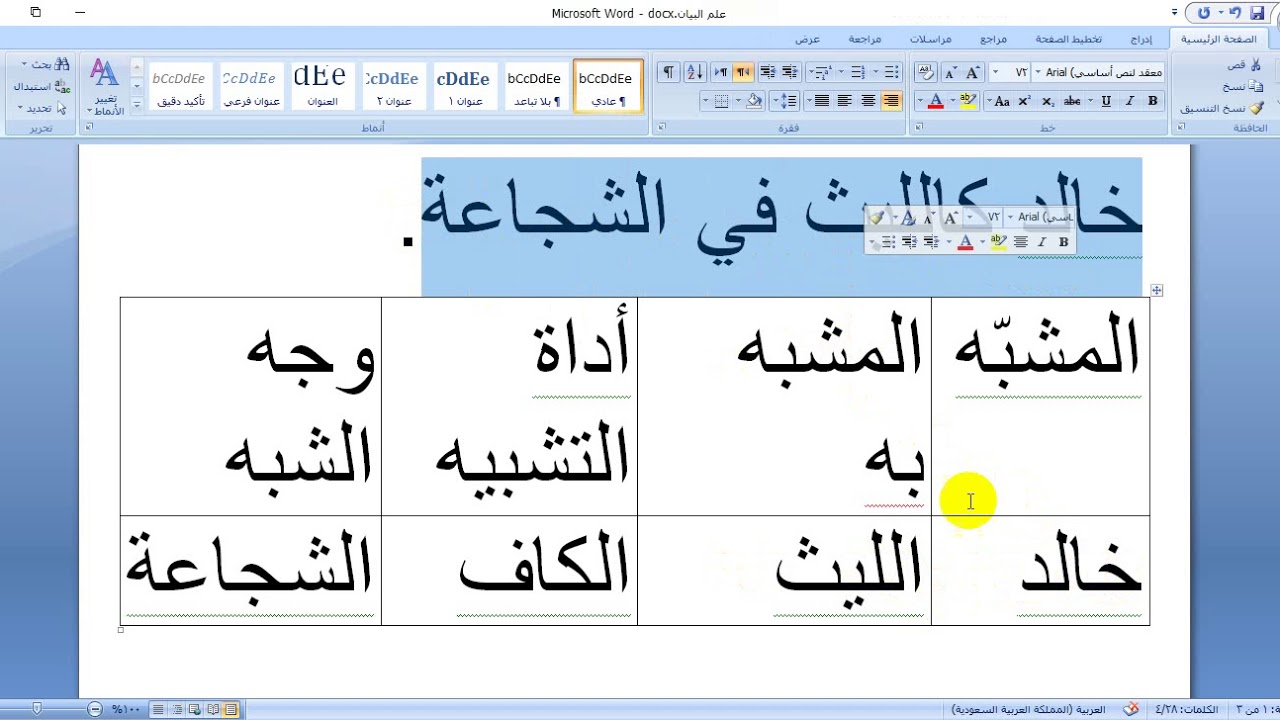Viewport: 1280px width, 720px height.
Task: Click Bold on the floating mini toolbar
Action: (x=1063, y=242)
